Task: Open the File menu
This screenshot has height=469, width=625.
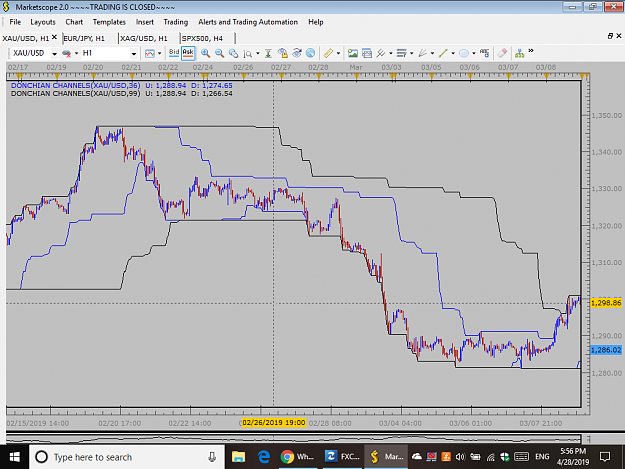Action: pyautogui.click(x=15, y=22)
